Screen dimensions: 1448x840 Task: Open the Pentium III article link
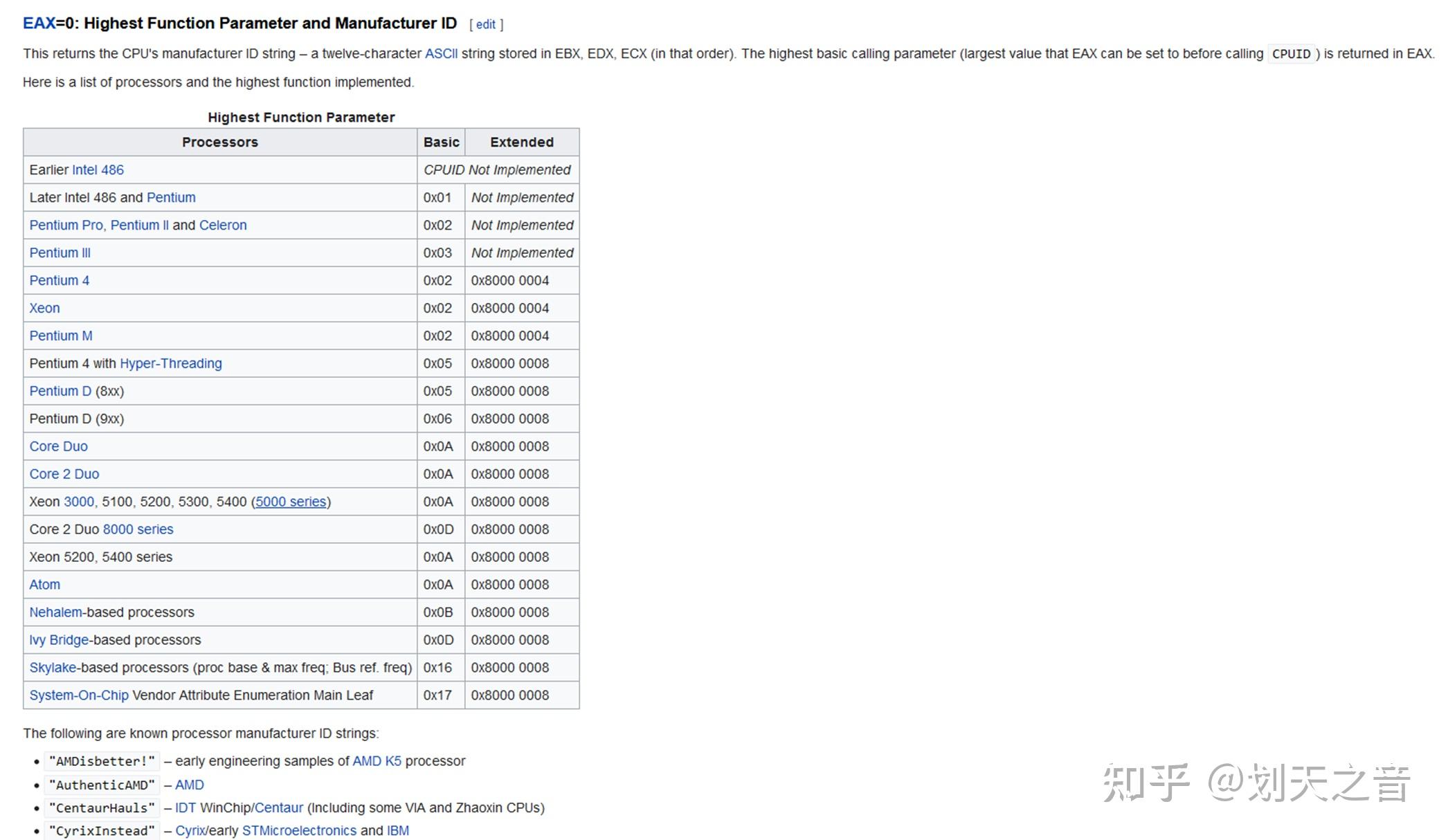(x=60, y=253)
